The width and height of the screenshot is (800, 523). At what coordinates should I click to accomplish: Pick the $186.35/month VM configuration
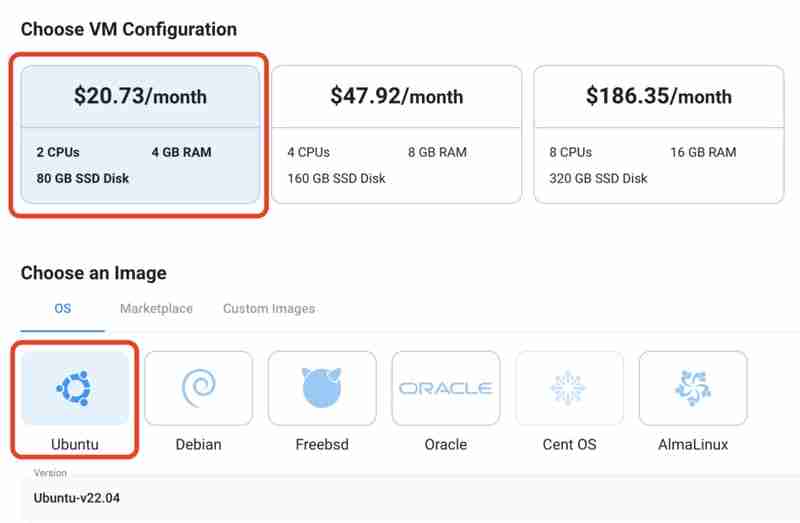pos(658,97)
